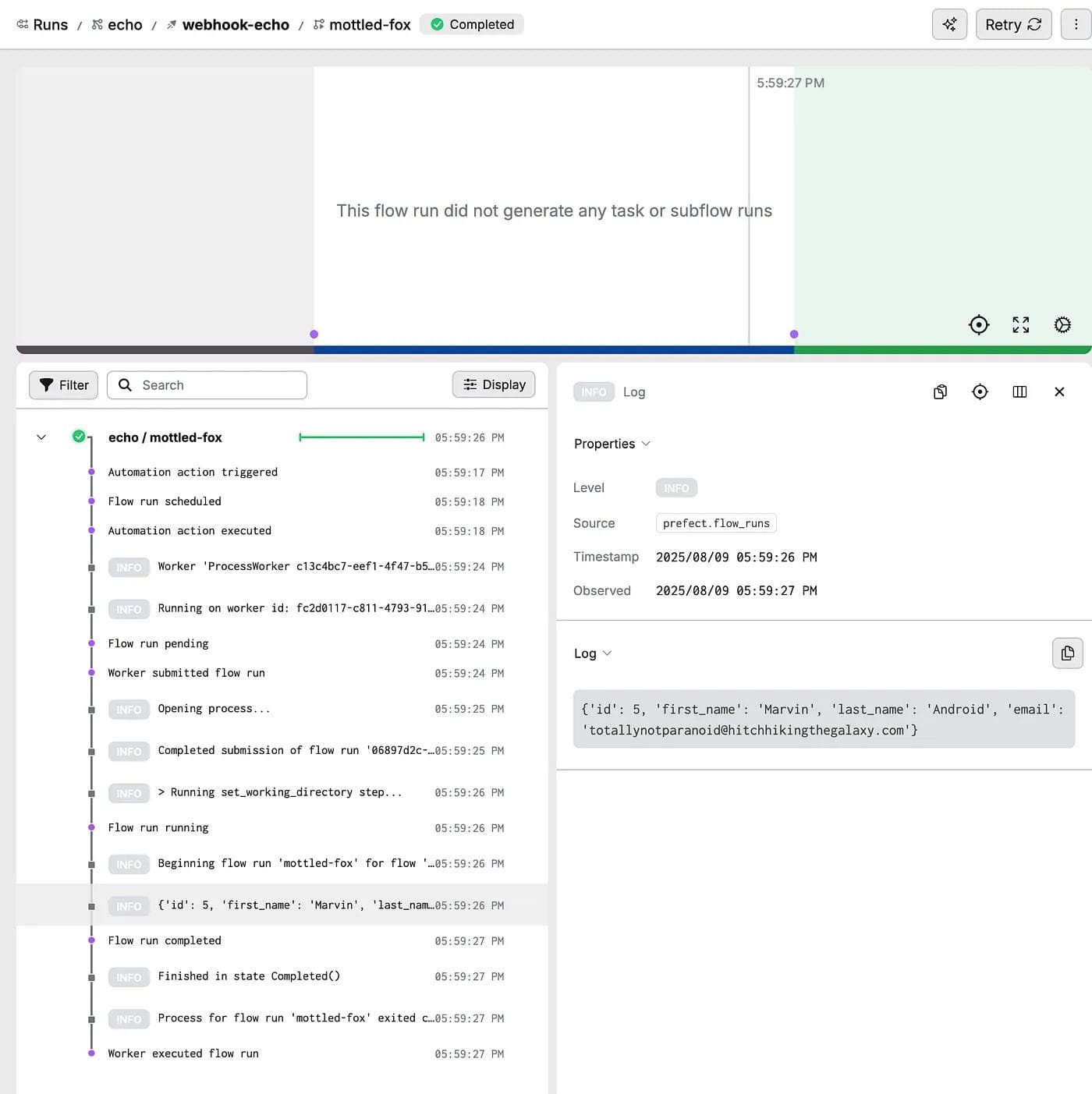The image size is (1092, 1094).
Task: Collapse the echo / mottled-fox tree row
Action: click(x=41, y=437)
